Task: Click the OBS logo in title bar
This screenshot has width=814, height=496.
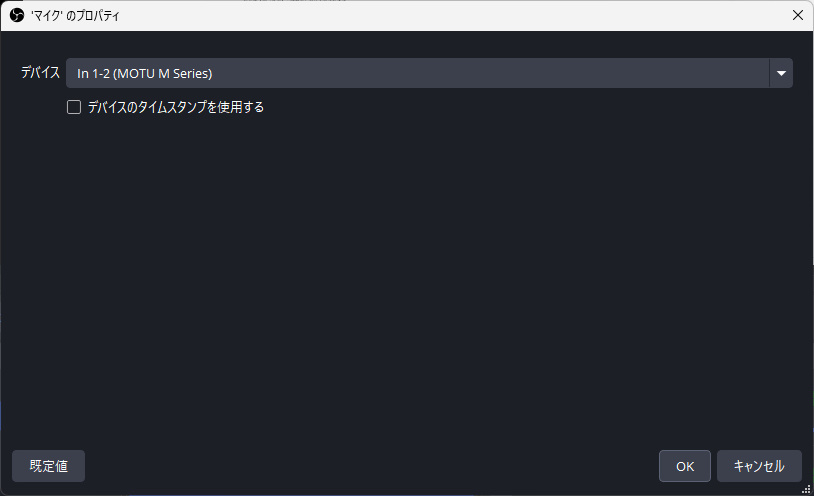Action: (16, 16)
